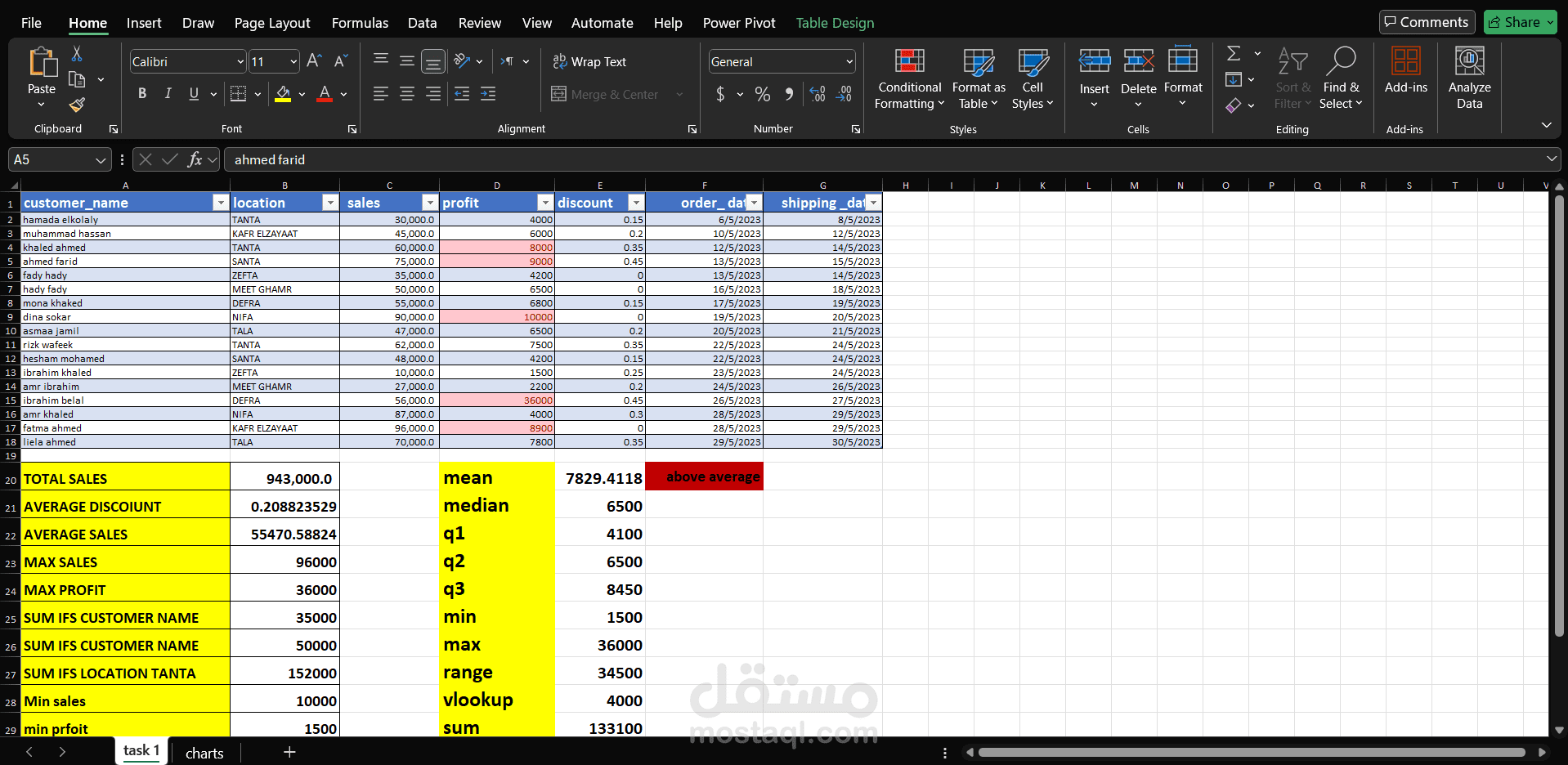Click the AutoSum sigma icon
Screen dimensions: 1568x765
(1234, 54)
